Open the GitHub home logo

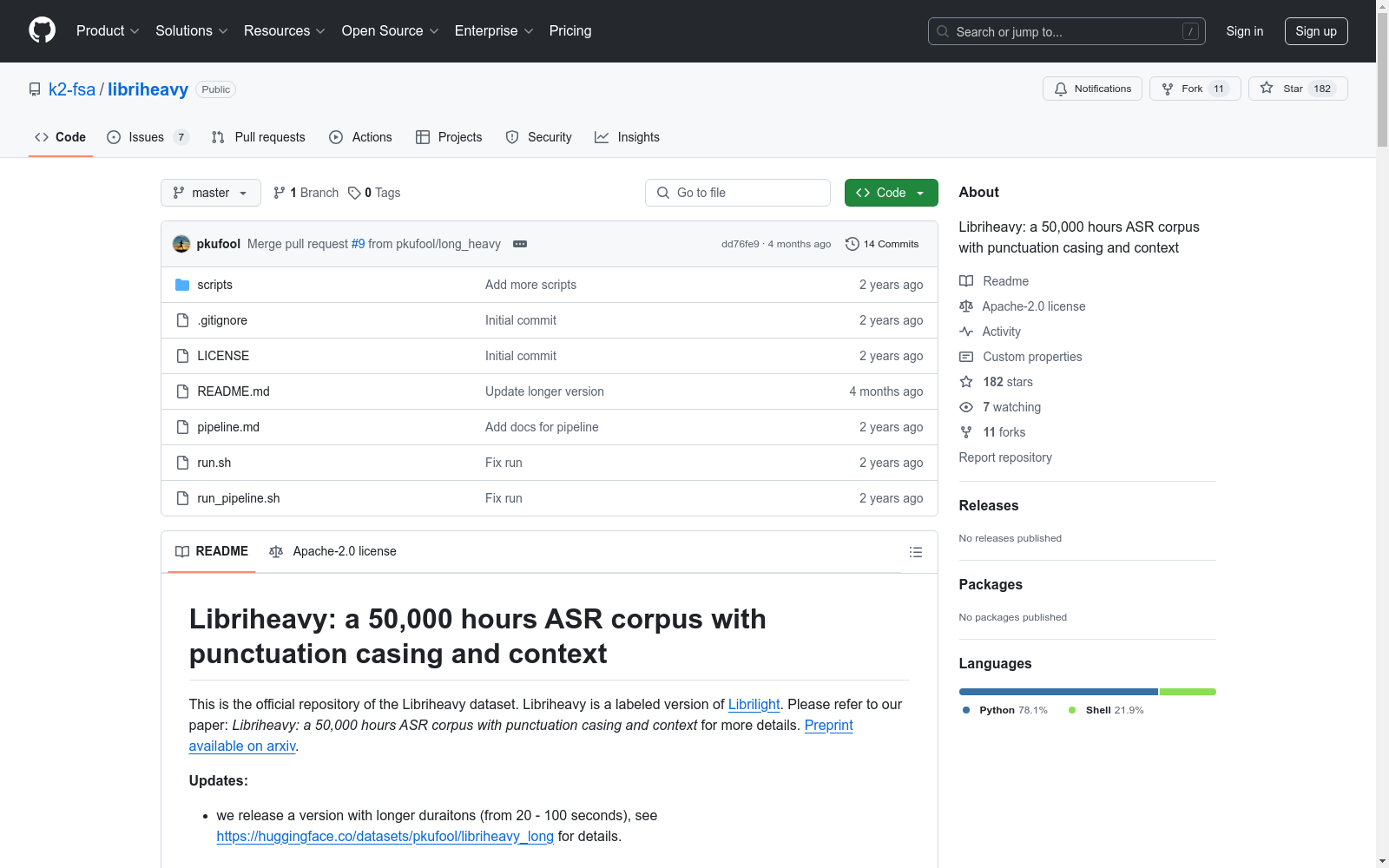coord(42,31)
